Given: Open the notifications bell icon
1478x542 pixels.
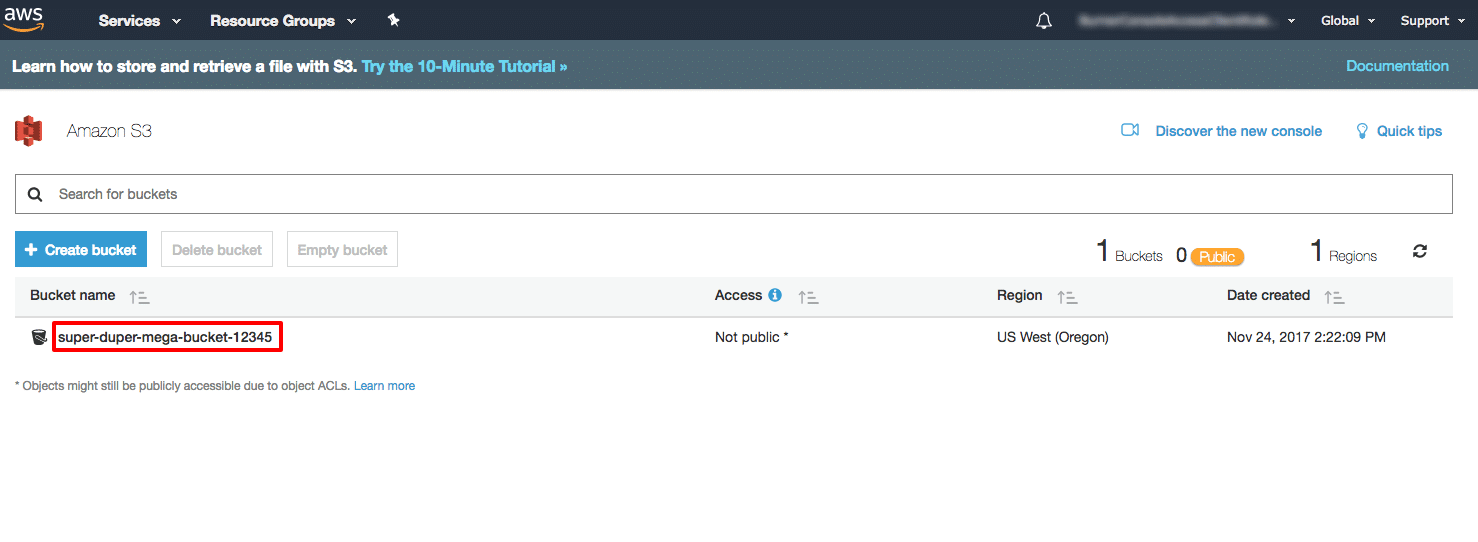Looking at the screenshot, I should 1044,21.
